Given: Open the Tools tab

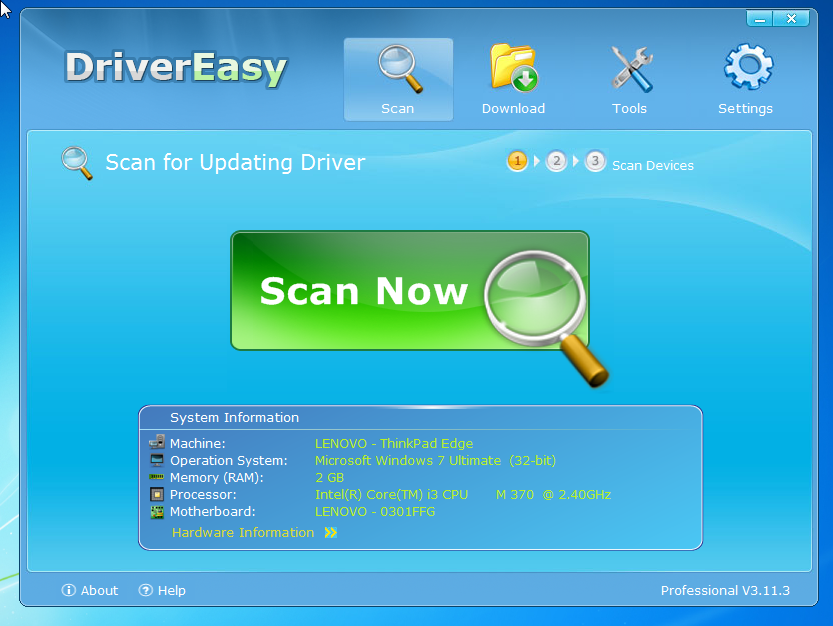Looking at the screenshot, I should [630, 80].
